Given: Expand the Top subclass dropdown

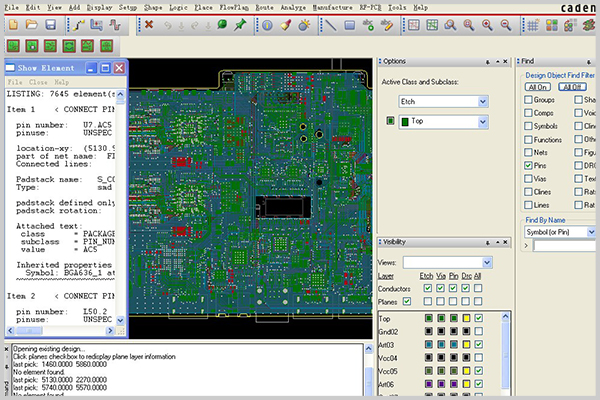Looking at the screenshot, I should click(482, 121).
